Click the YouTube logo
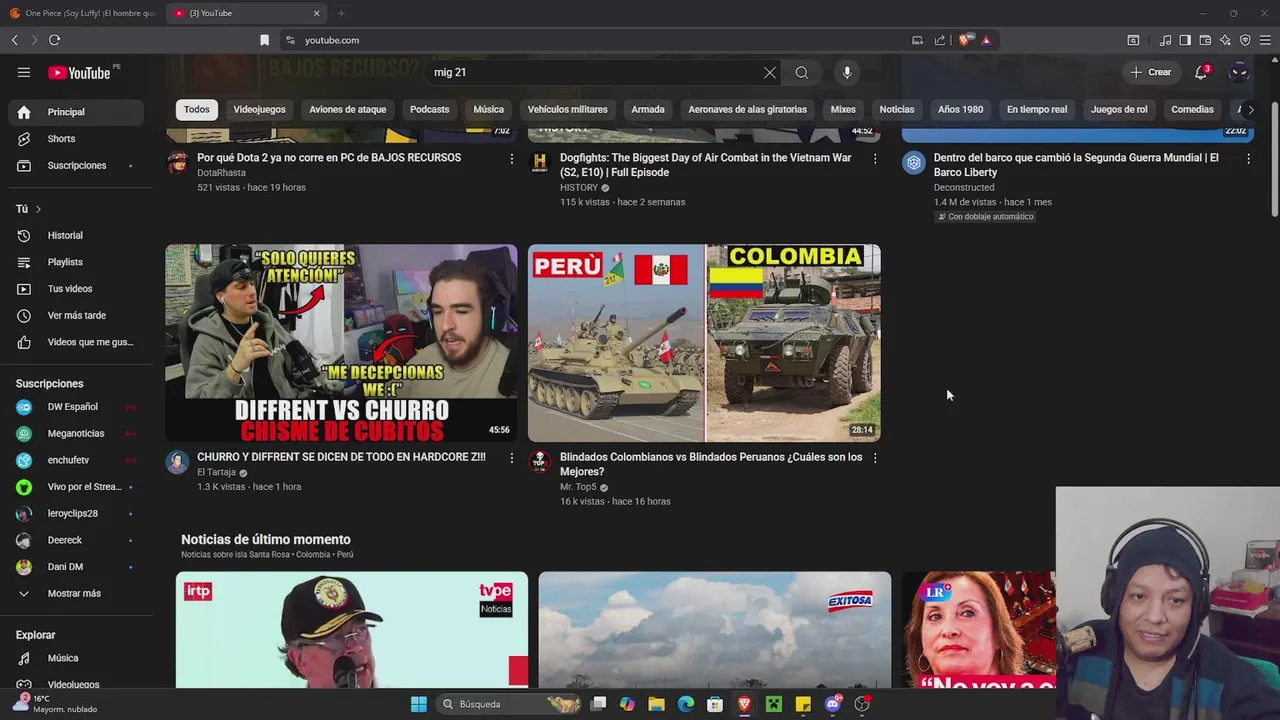 (80, 73)
